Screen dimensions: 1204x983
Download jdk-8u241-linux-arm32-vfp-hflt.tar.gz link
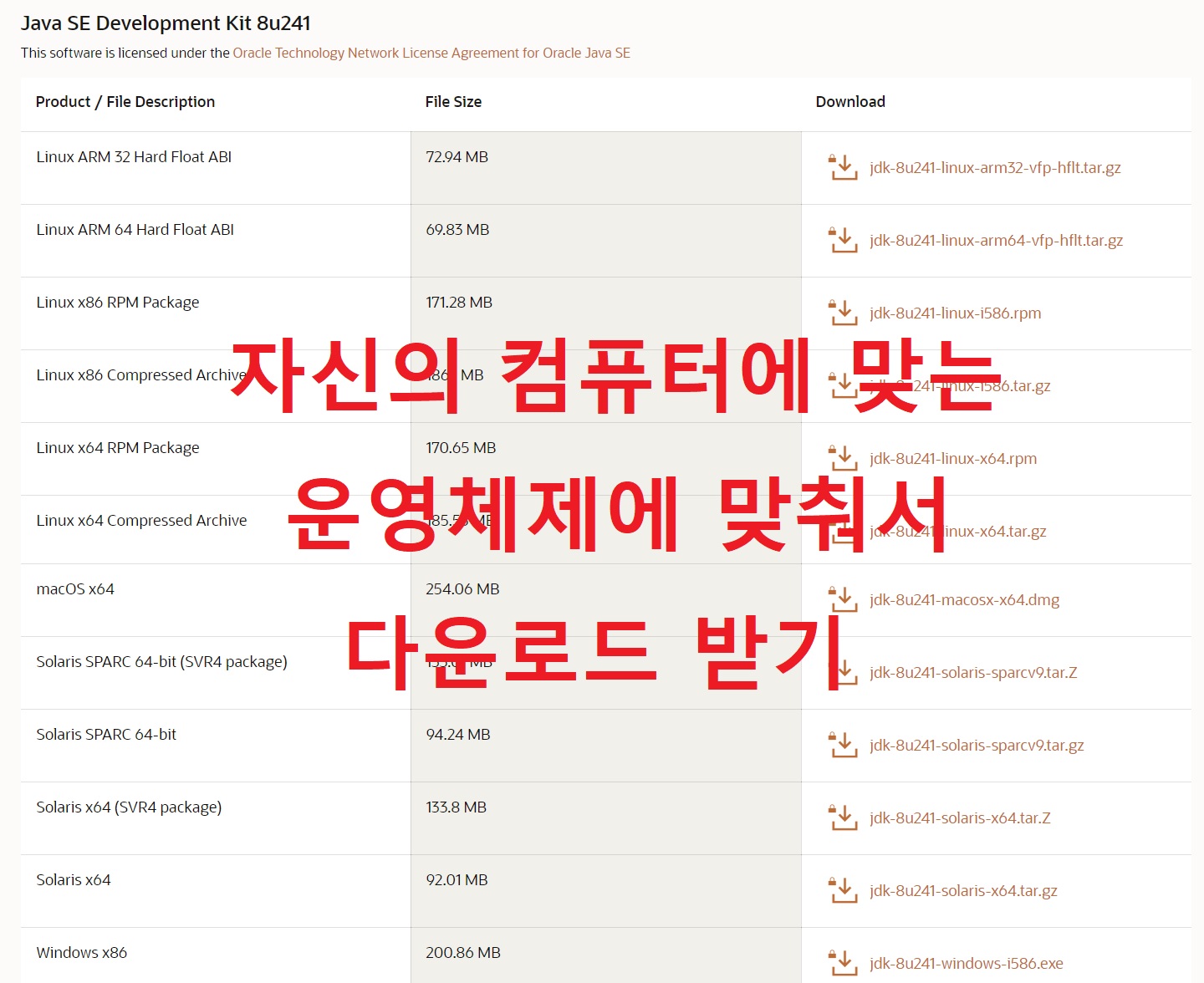click(x=995, y=167)
